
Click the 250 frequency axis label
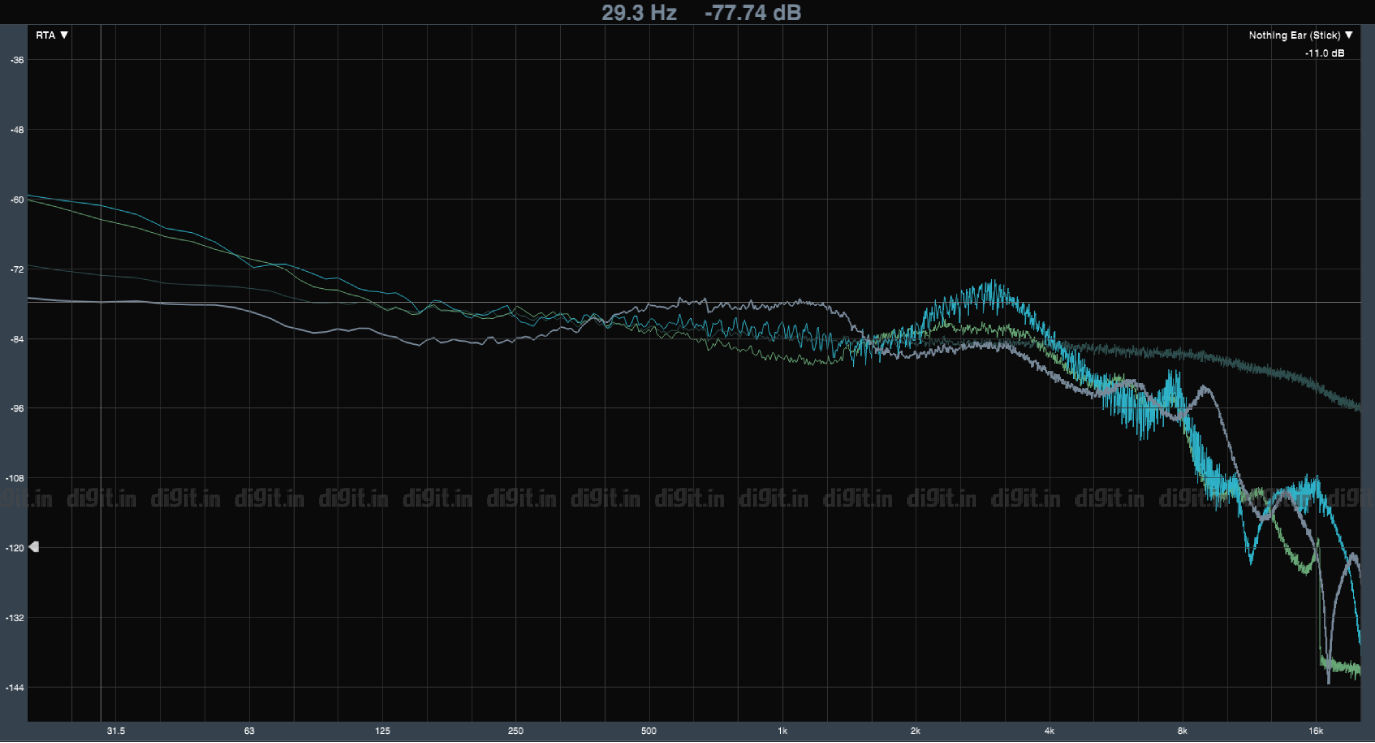[x=516, y=732]
